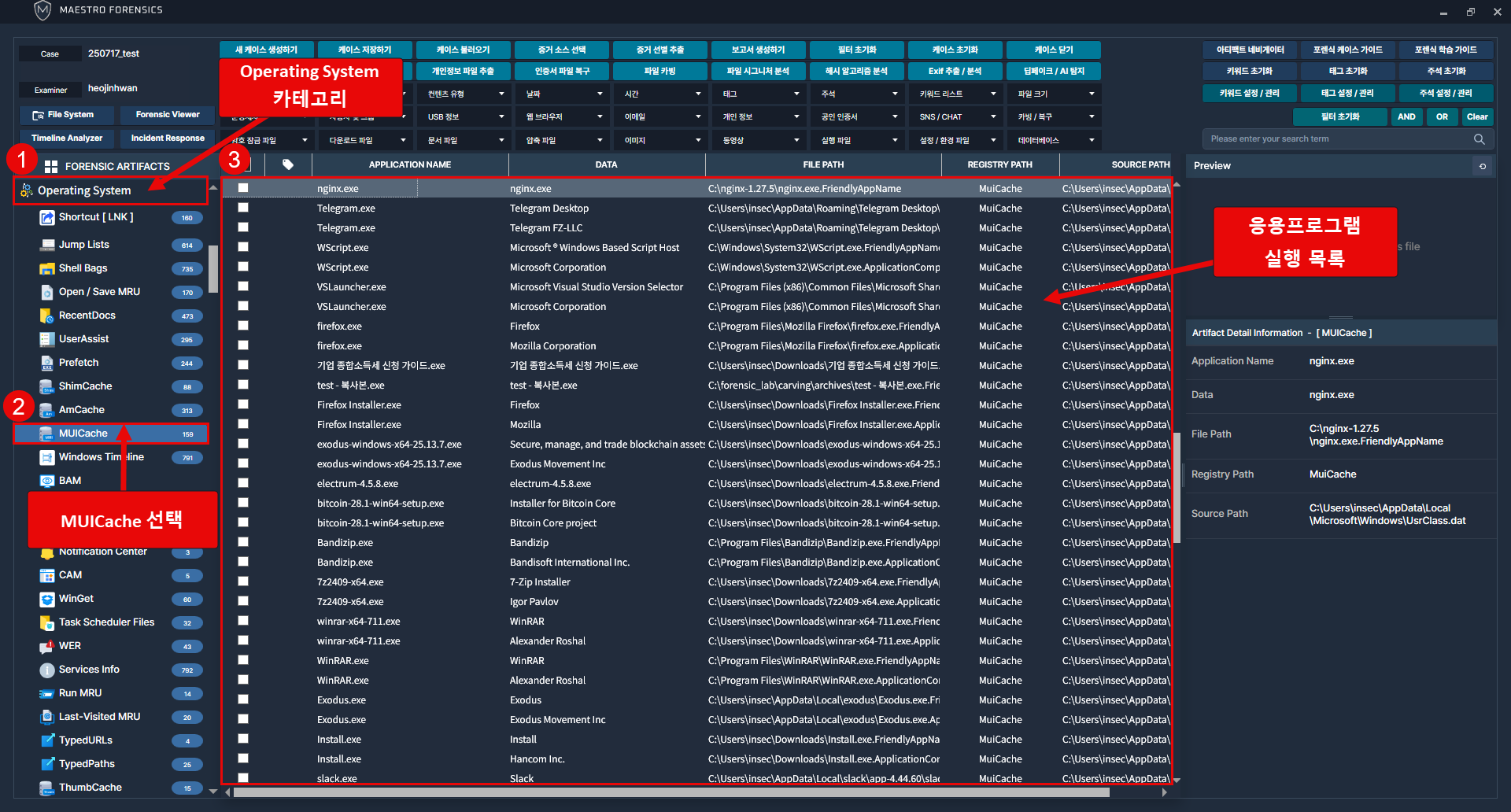1511x812 pixels.
Task: Switch to the Forensic Viewer tab
Action: (x=168, y=115)
